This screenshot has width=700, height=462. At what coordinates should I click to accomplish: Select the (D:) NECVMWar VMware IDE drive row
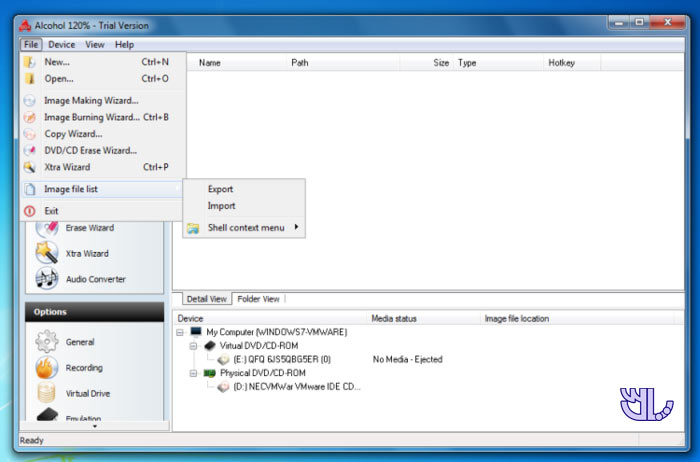click(296, 387)
